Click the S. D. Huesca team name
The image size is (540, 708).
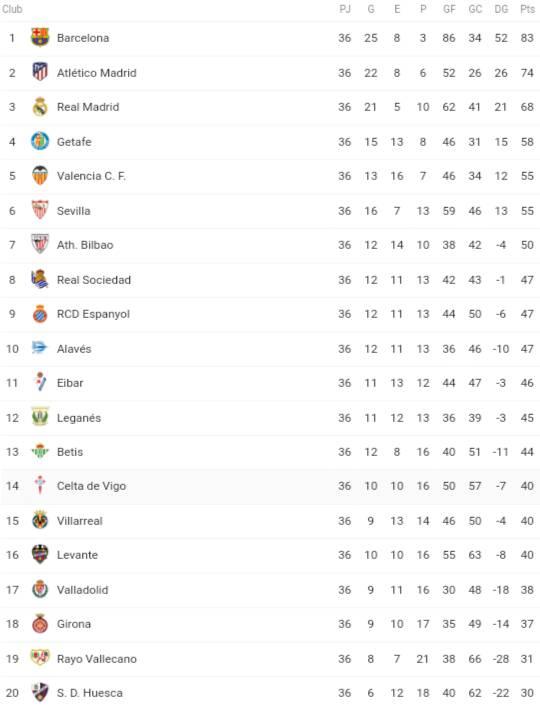[x=89, y=693]
